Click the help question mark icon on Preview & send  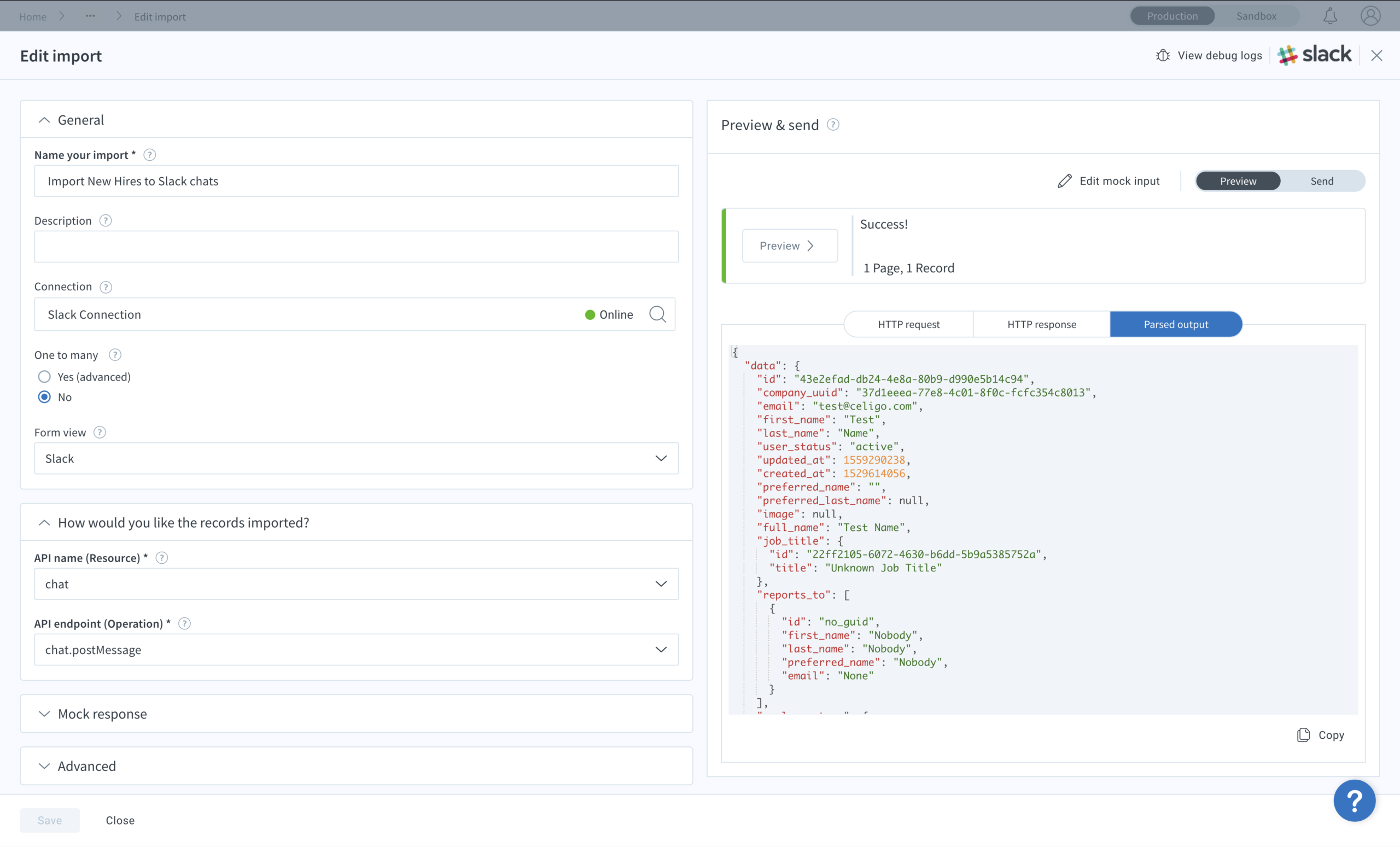click(x=833, y=124)
